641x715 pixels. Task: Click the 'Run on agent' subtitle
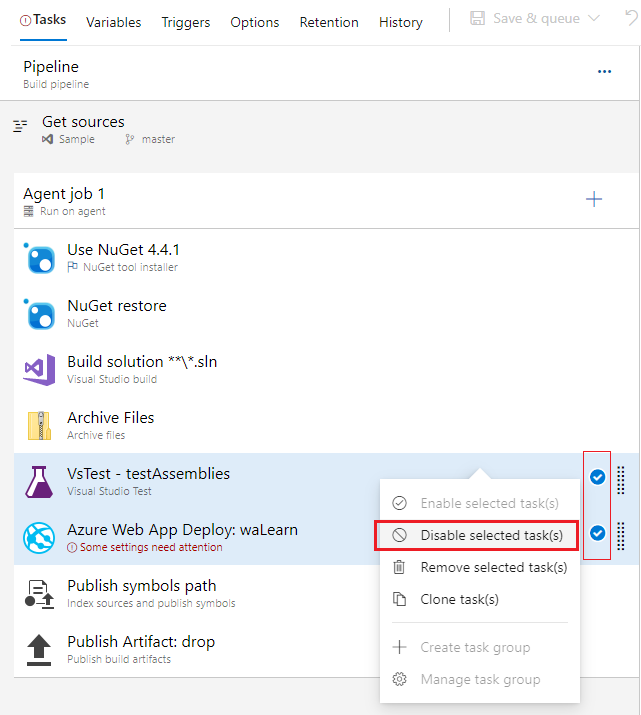(x=72, y=211)
